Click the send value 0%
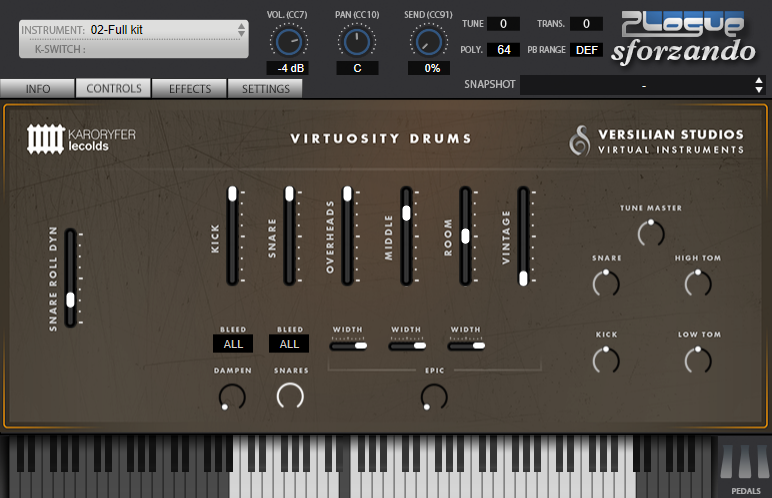Screen dimensions: 772x498 pyautogui.click(x=429, y=68)
